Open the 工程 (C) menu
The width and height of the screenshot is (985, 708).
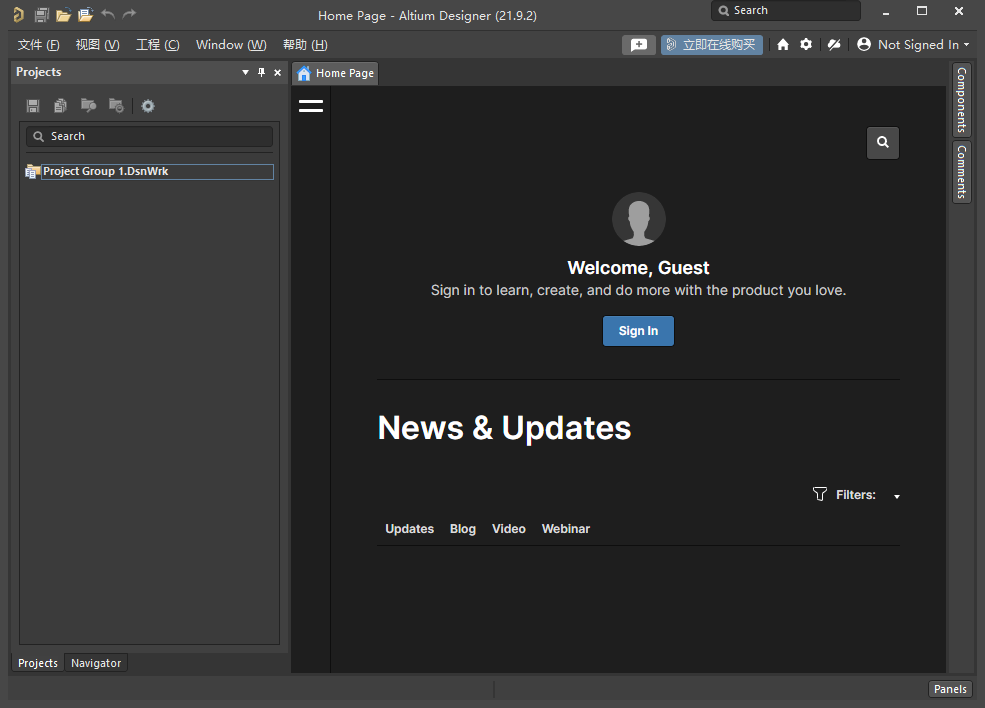click(x=157, y=45)
